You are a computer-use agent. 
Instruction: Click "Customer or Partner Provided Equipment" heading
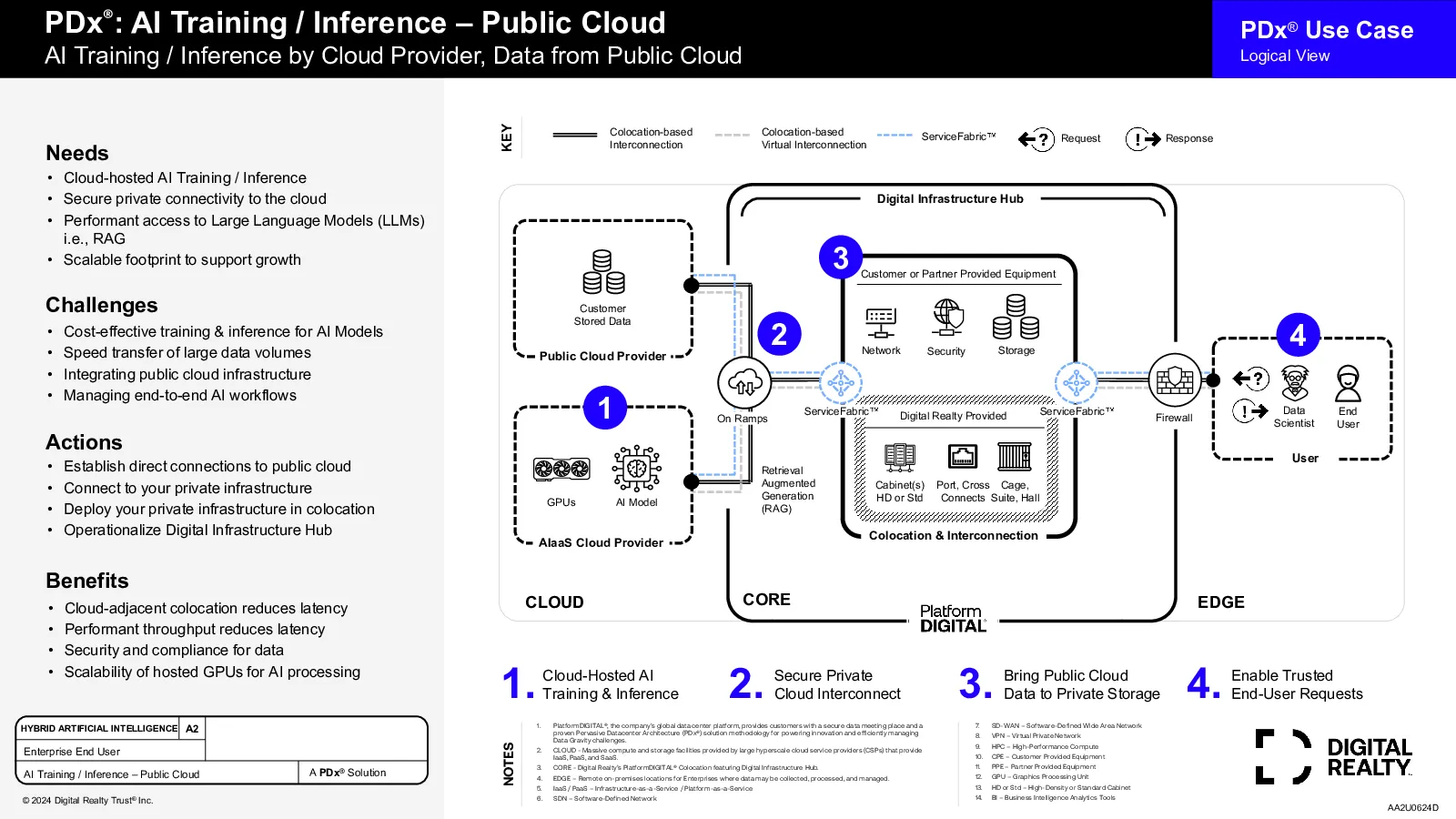(x=958, y=274)
